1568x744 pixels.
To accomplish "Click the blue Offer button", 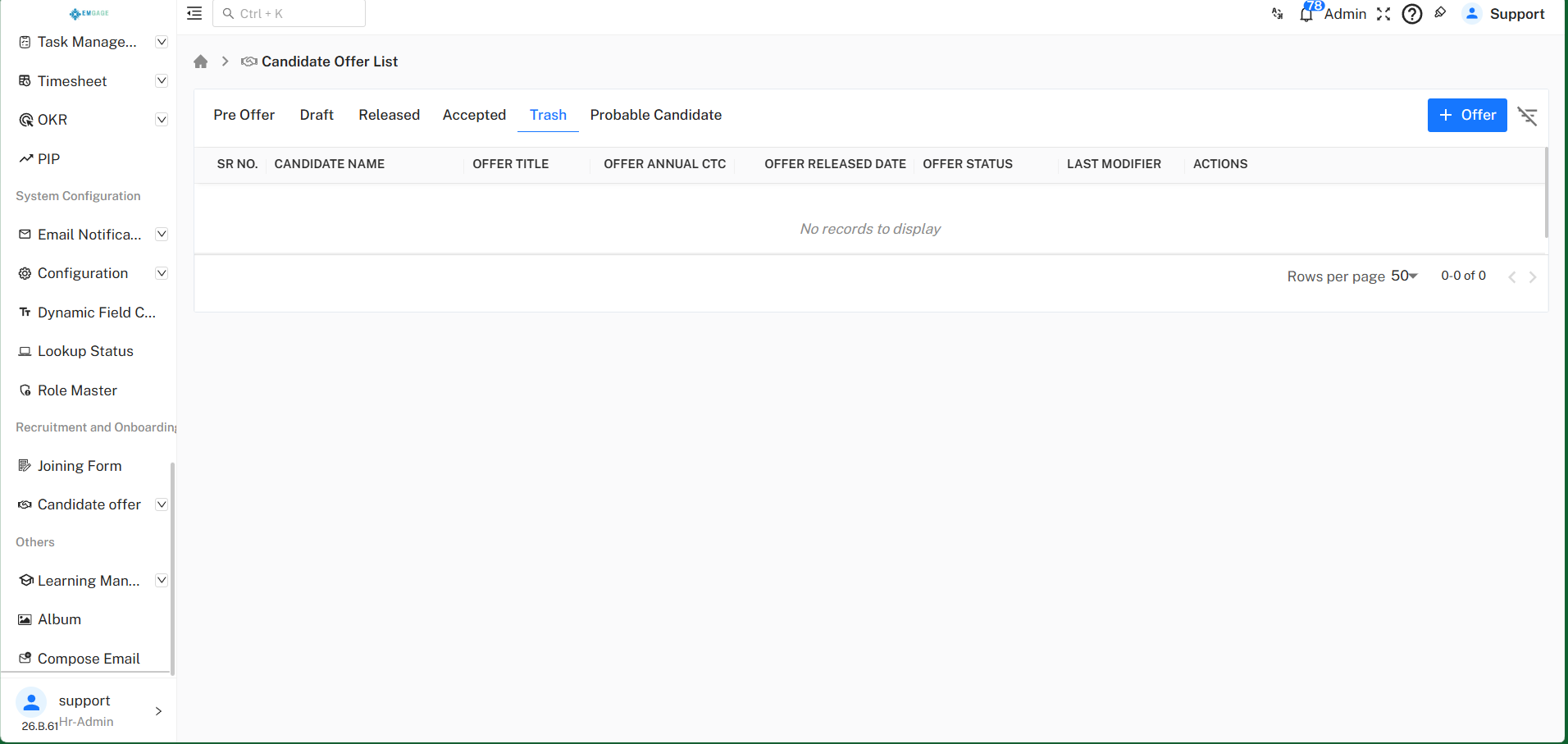I will coord(1467,115).
